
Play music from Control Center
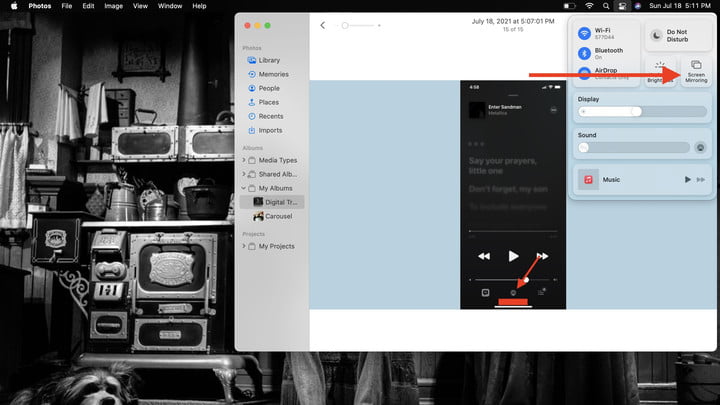[x=687, y=179]
